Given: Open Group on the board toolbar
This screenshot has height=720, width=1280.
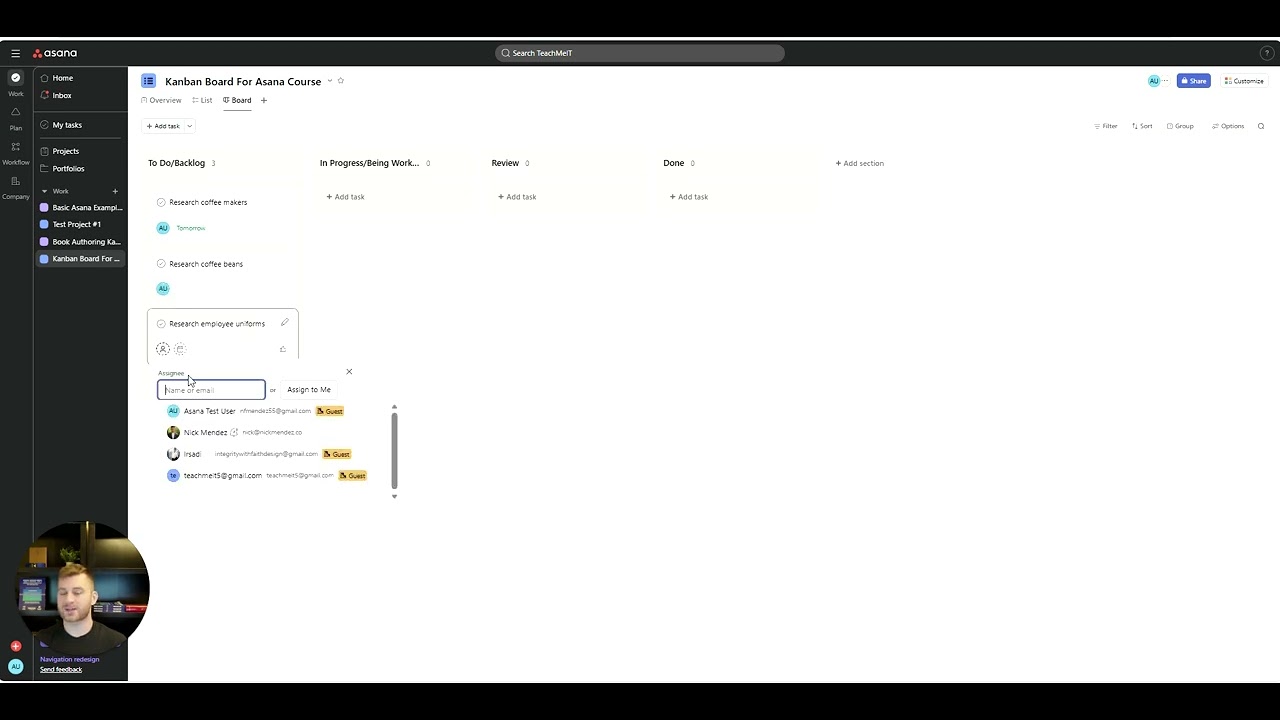Looking at the screenshot, I should [1180, 126].
